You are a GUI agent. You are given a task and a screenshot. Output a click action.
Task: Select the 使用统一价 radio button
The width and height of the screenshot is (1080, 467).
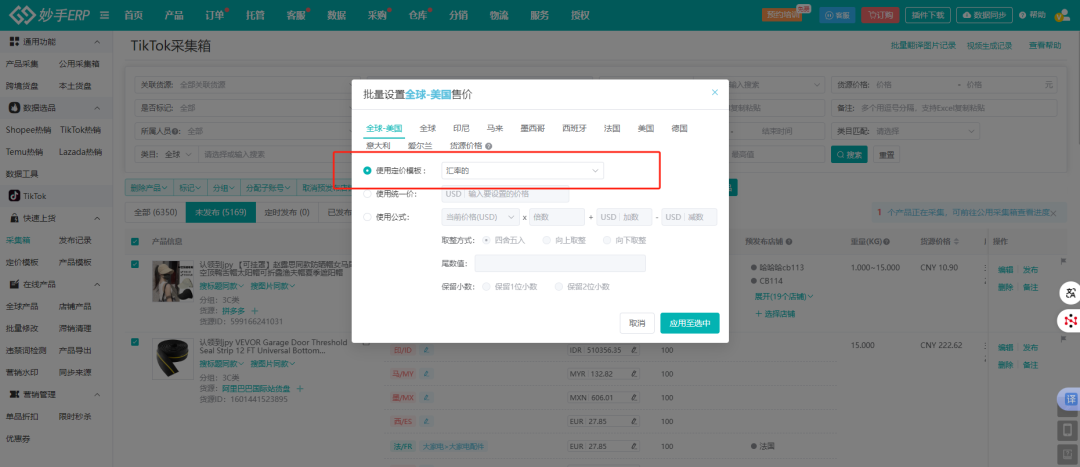(367, 194)
